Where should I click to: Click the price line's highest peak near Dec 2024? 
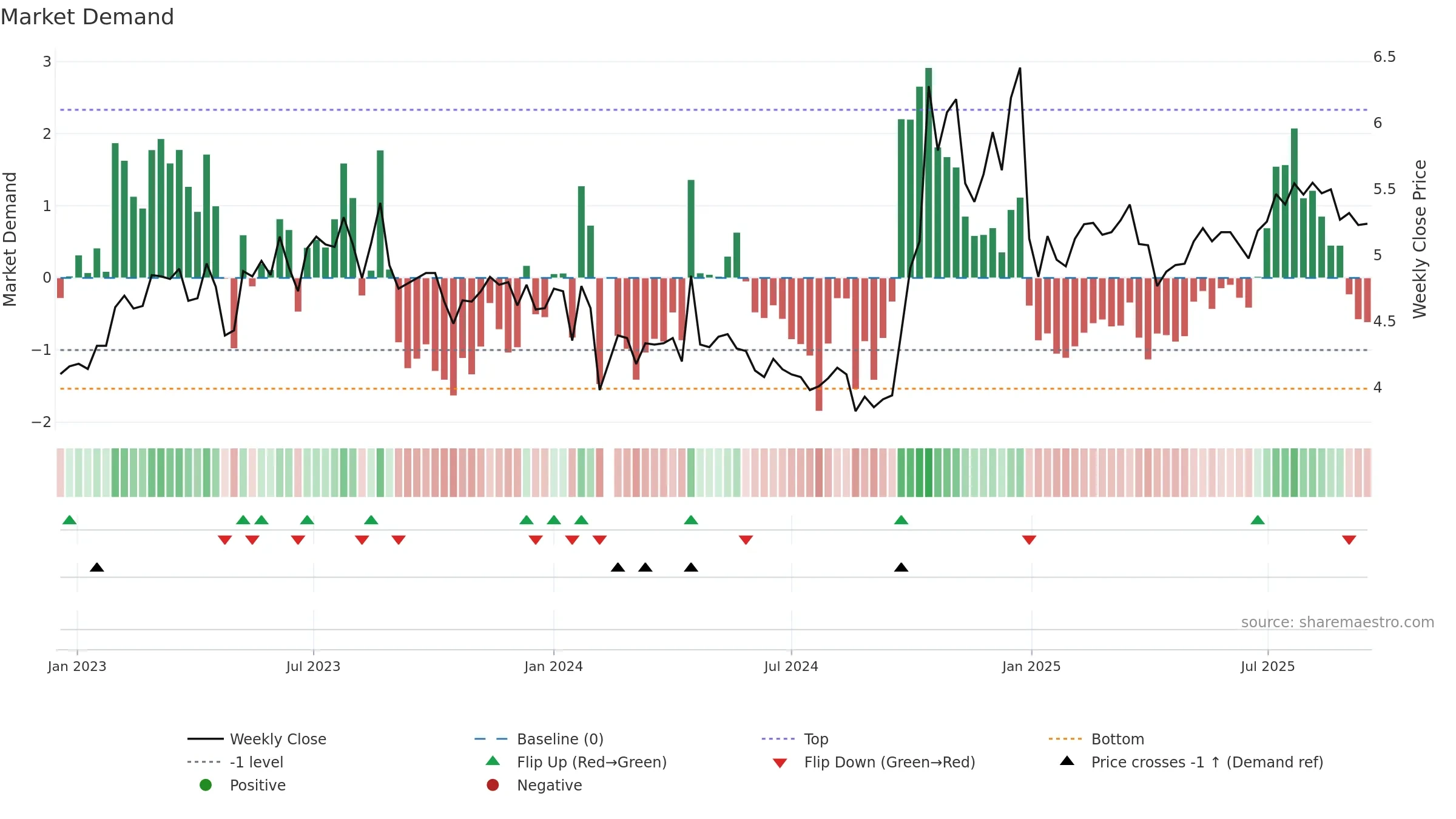[x=1020, y=69]
